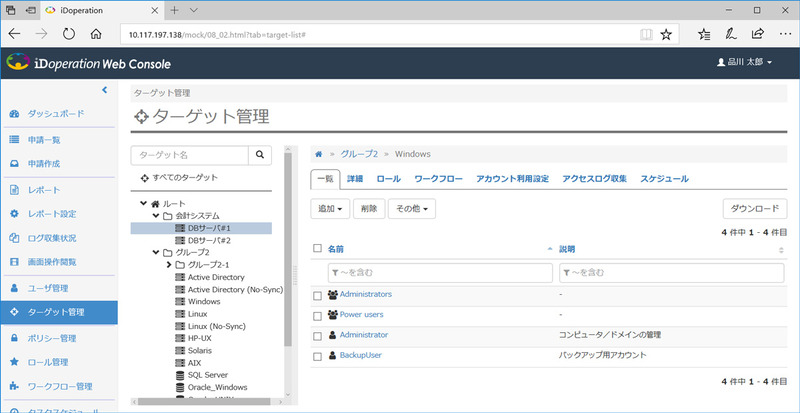Click the Power users group icon

click(333, 314)
